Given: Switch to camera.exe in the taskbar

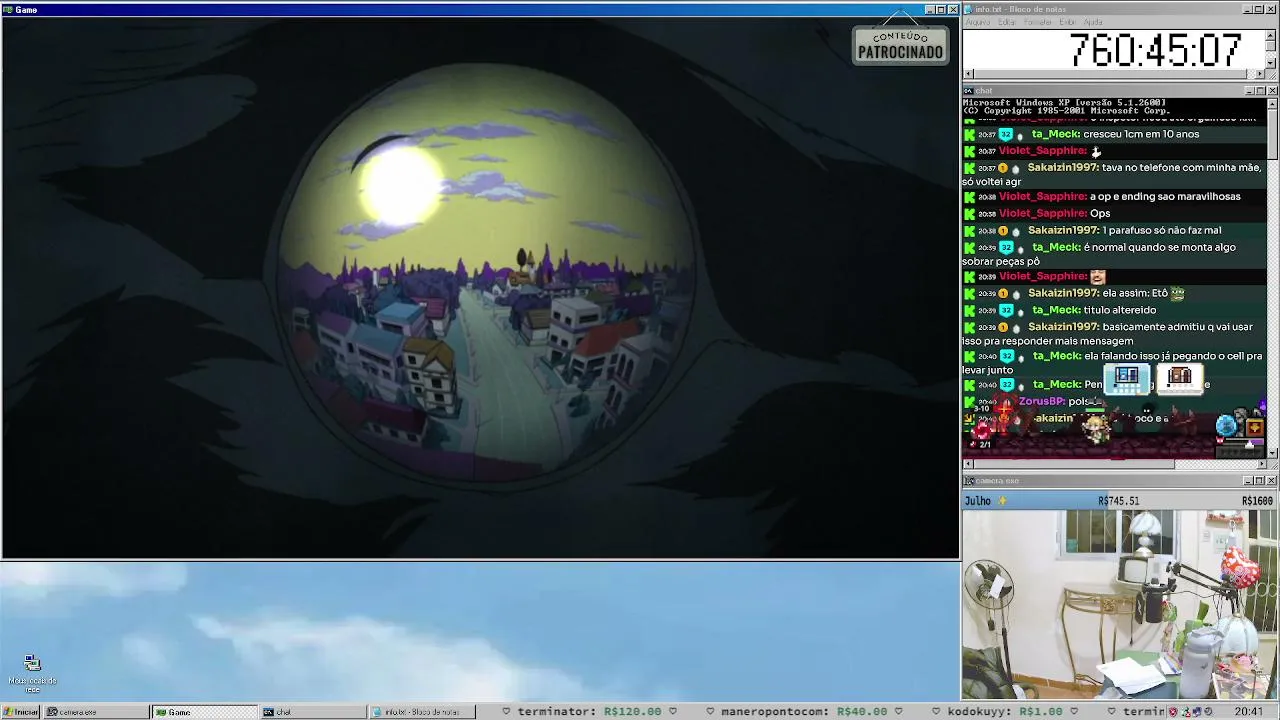Looking at the screenshot, I should click(x=97, y=712).
